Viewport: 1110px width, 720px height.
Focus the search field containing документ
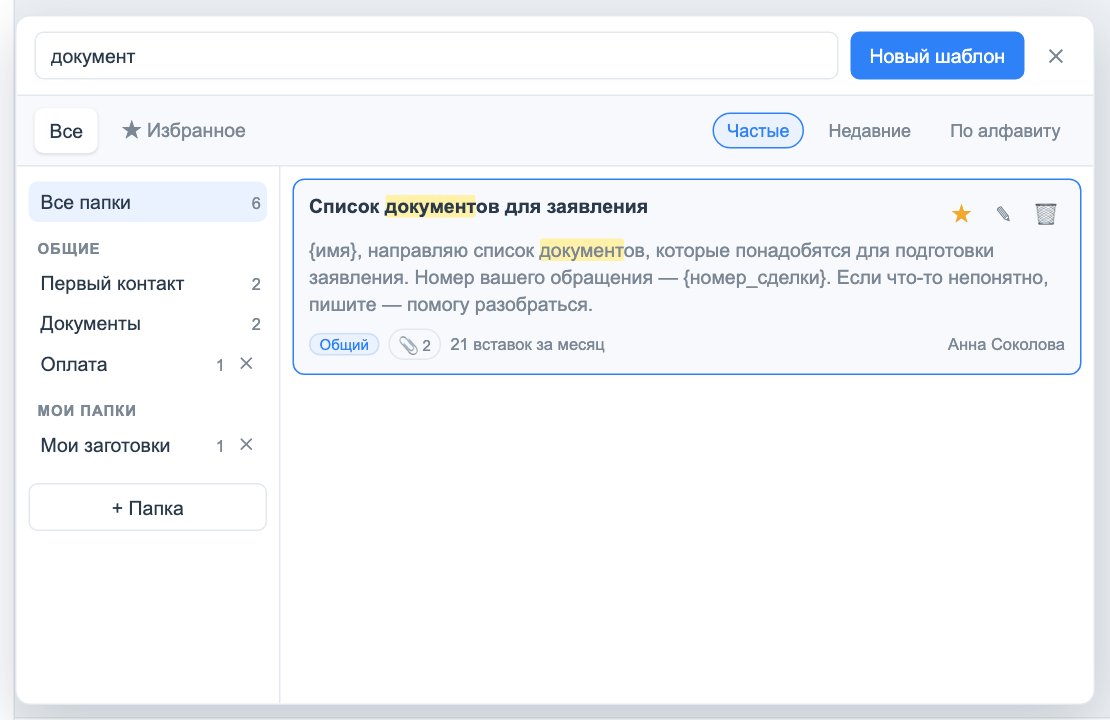(436, 56)
